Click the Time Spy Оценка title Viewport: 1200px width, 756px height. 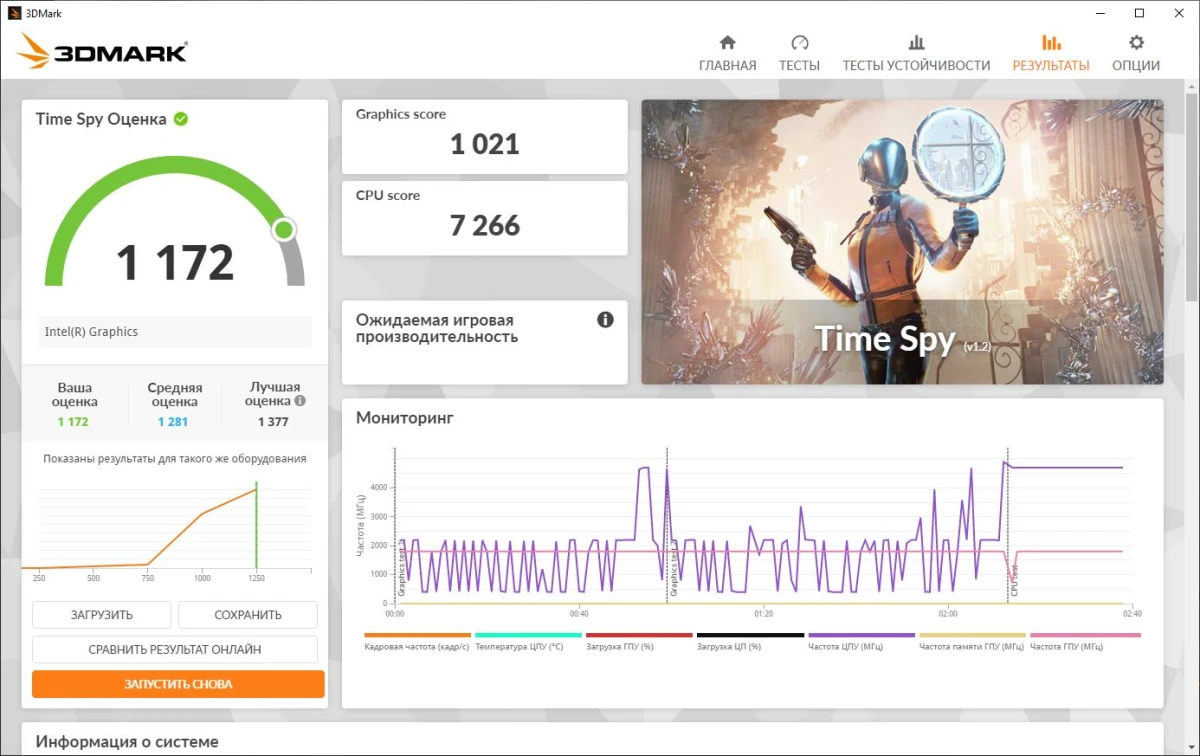[101, 119]
